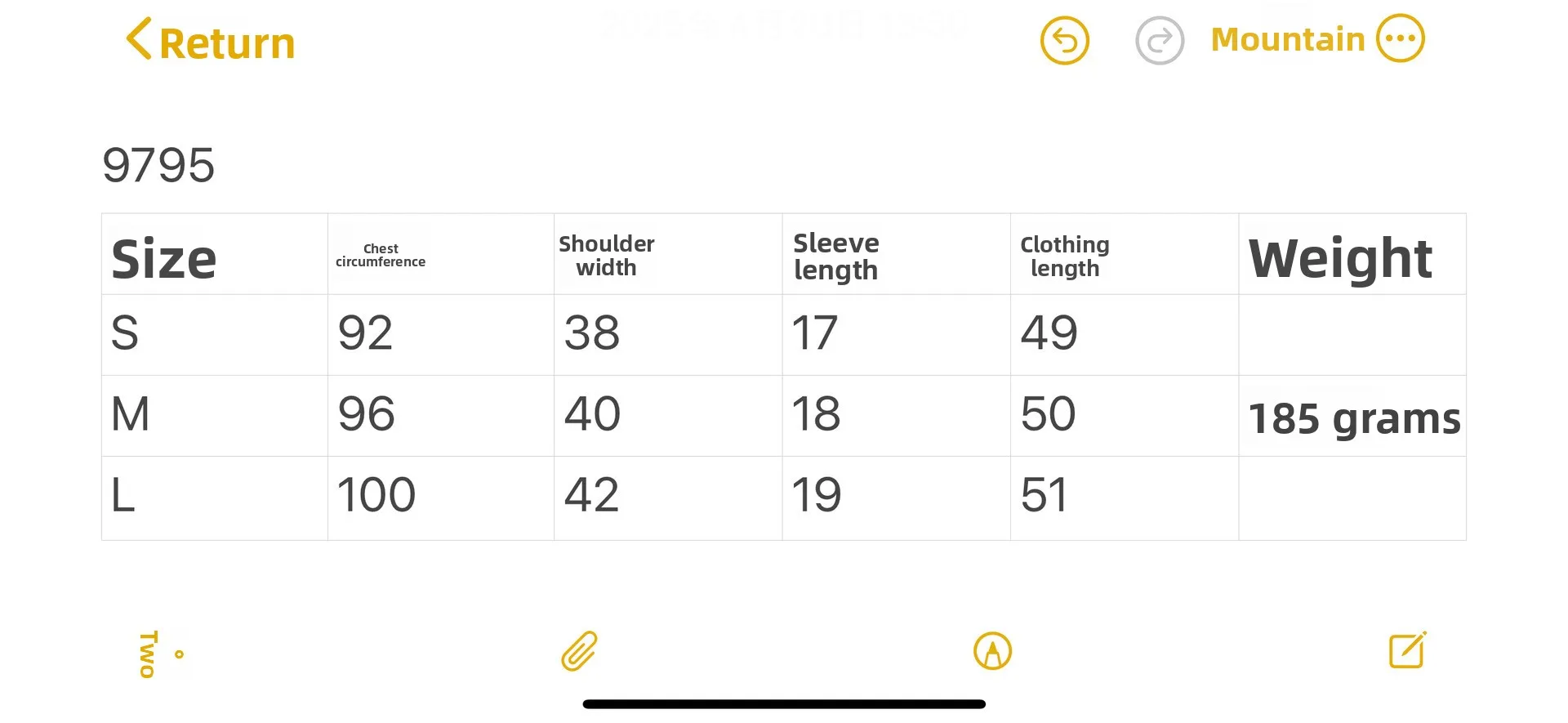Click the redo arrow icon

(x=1160, y=40)
